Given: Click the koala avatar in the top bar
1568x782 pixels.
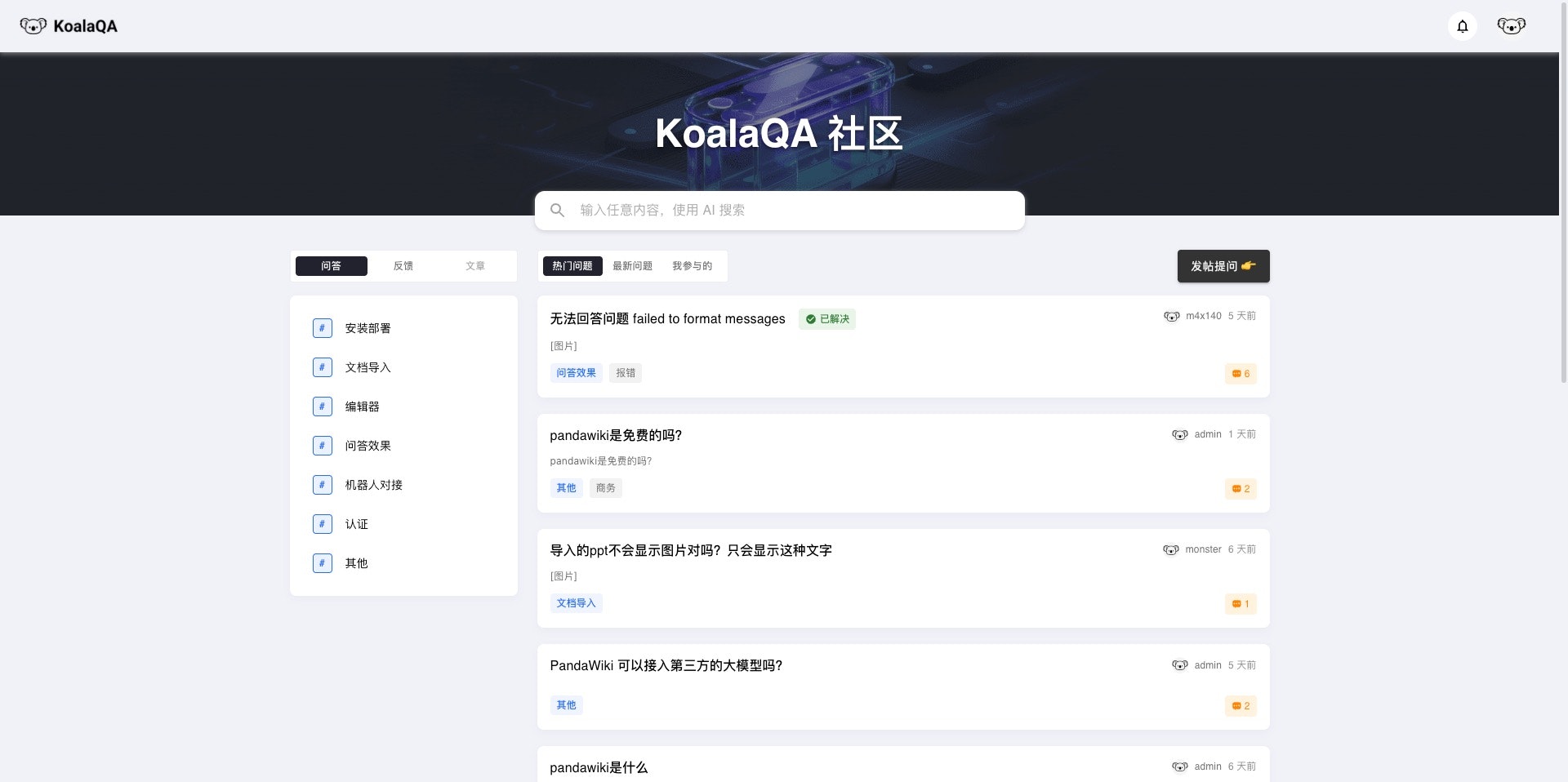Looking at the screenshot, I should pos(1511,25).
